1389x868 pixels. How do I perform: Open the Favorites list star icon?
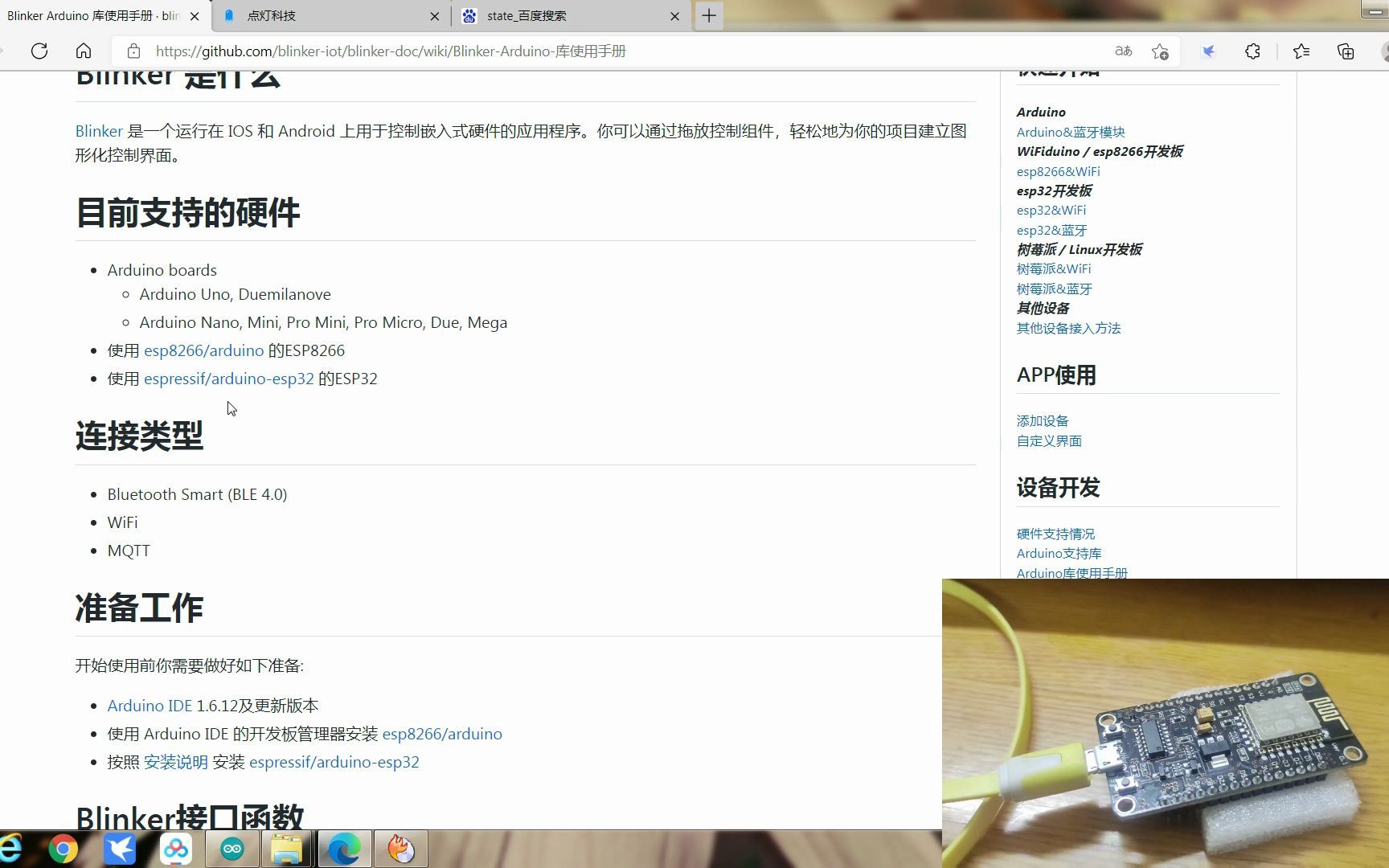[1301, 51]
